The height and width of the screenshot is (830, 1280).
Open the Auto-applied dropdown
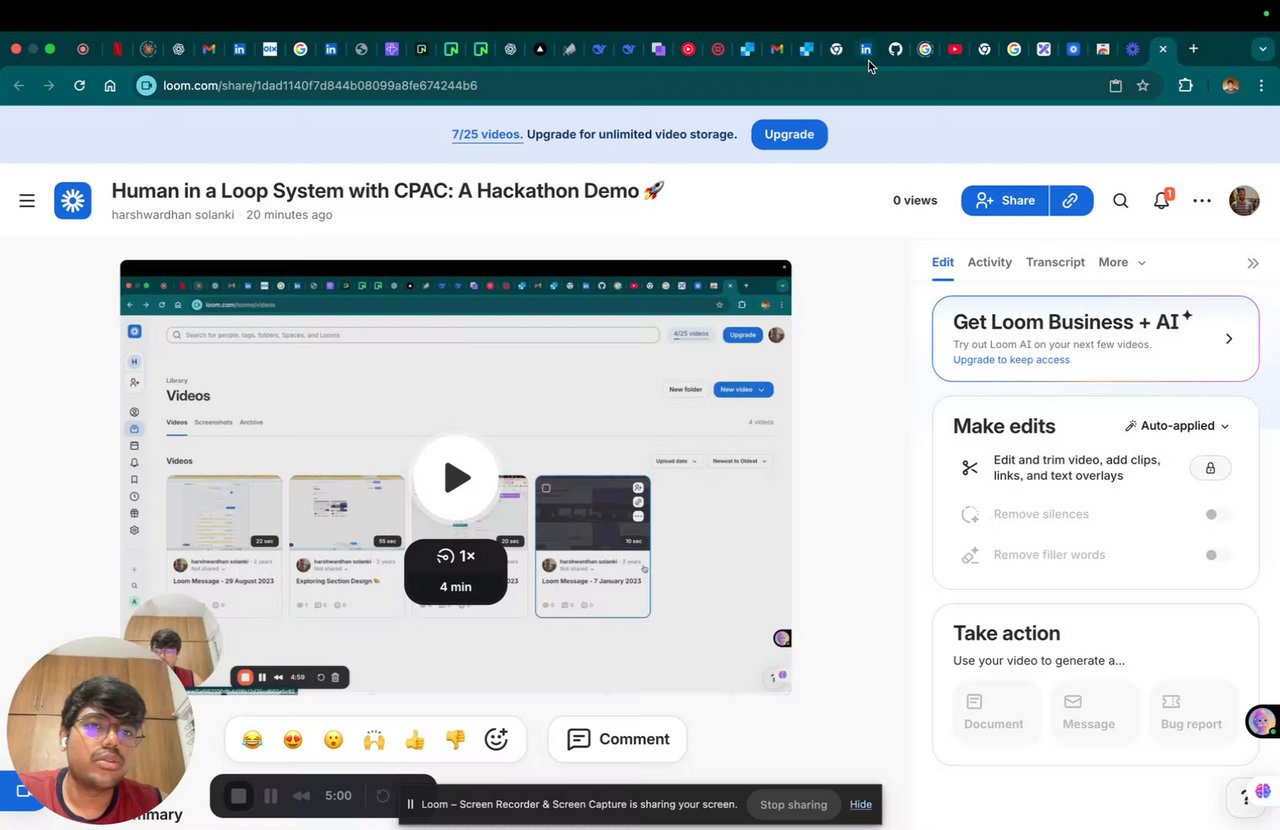(1177, 426)
